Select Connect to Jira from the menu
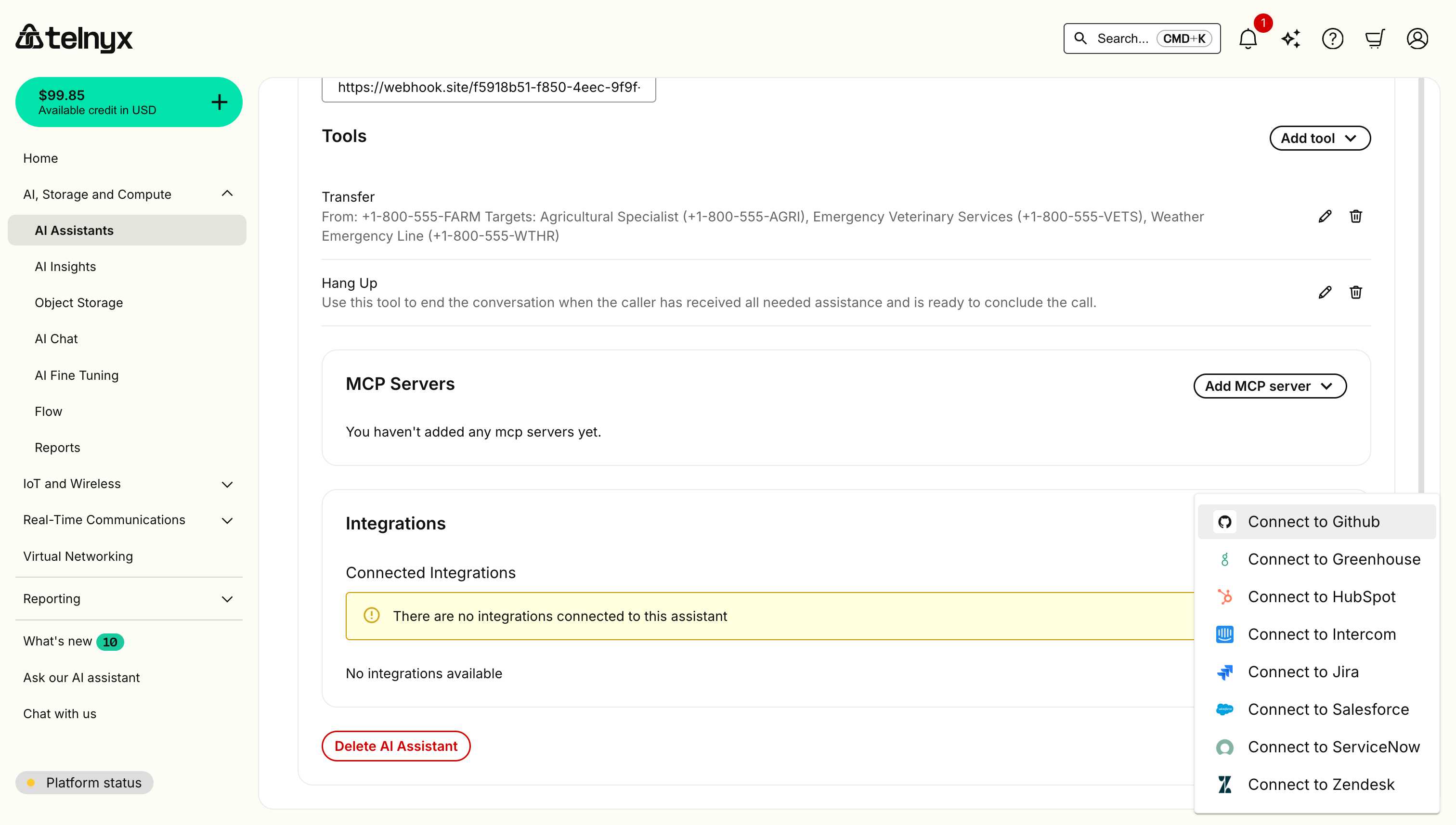The height and width of the screenshot is (825, 1456). pos(1303,671)
